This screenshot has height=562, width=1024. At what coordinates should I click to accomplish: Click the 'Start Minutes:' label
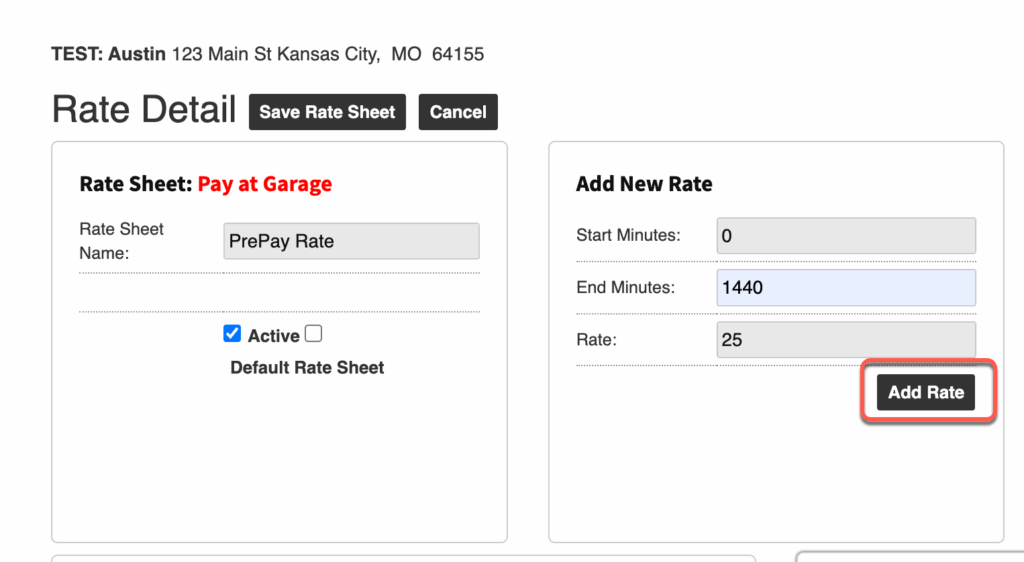[628, 236]
